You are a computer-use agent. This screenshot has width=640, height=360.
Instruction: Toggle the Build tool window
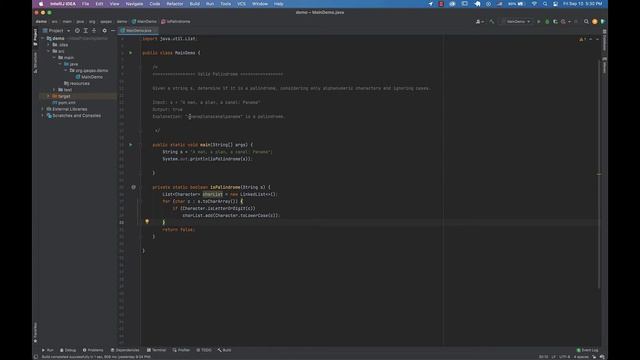tap(224, 350)
